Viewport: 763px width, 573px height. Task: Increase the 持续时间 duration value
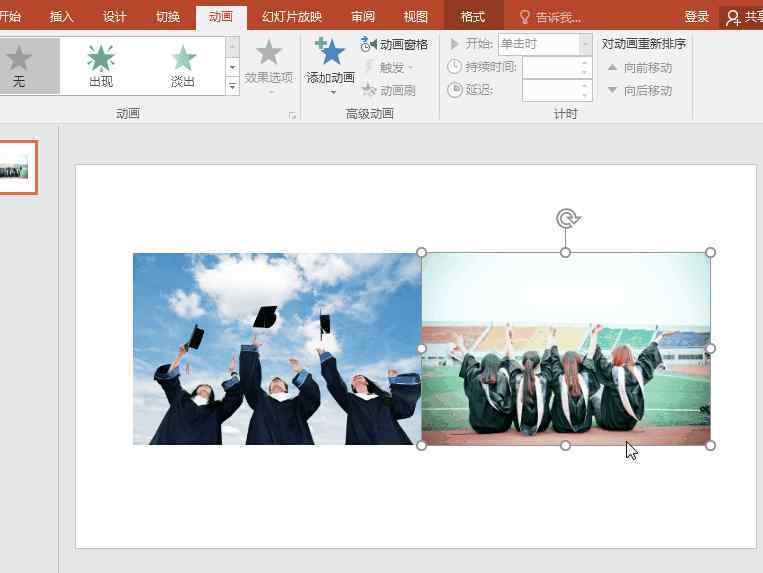click(585, 62)
